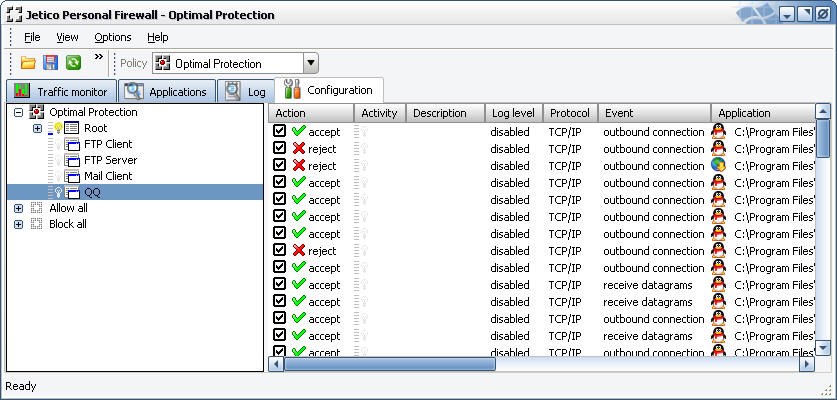This screenshot has height=400, width=837.
Task: Uncheck the topmost rule's checkbox
Action: point(279,131)
